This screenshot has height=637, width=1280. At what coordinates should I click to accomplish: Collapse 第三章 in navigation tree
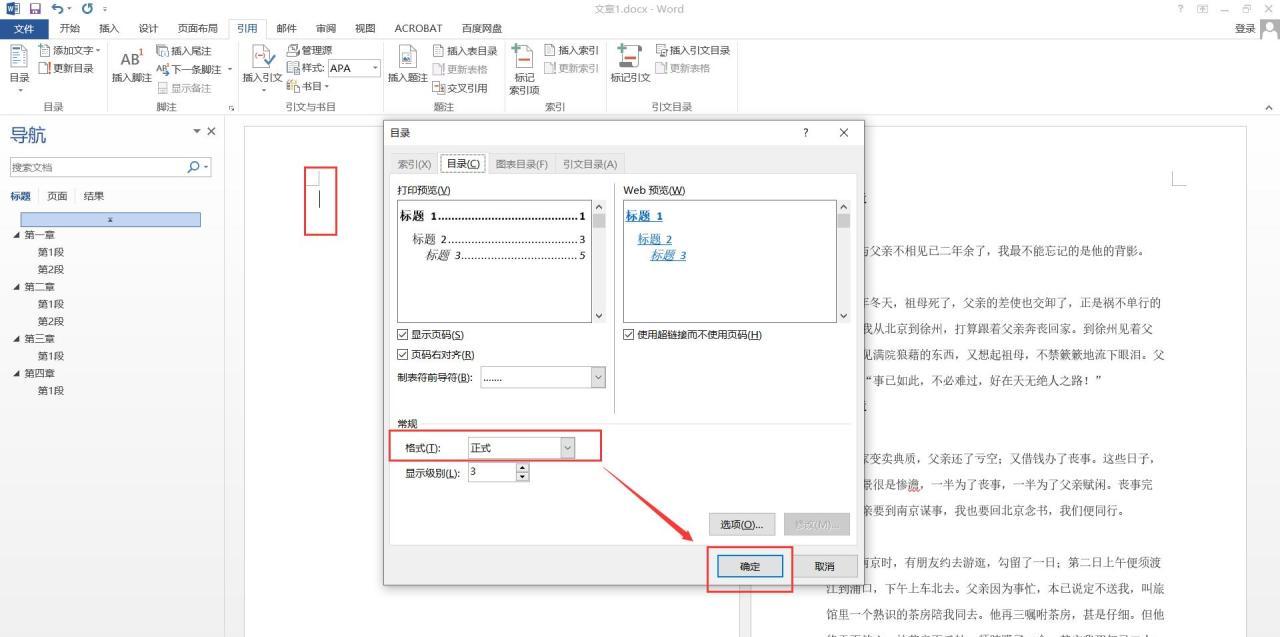click(x=17, y=339)
